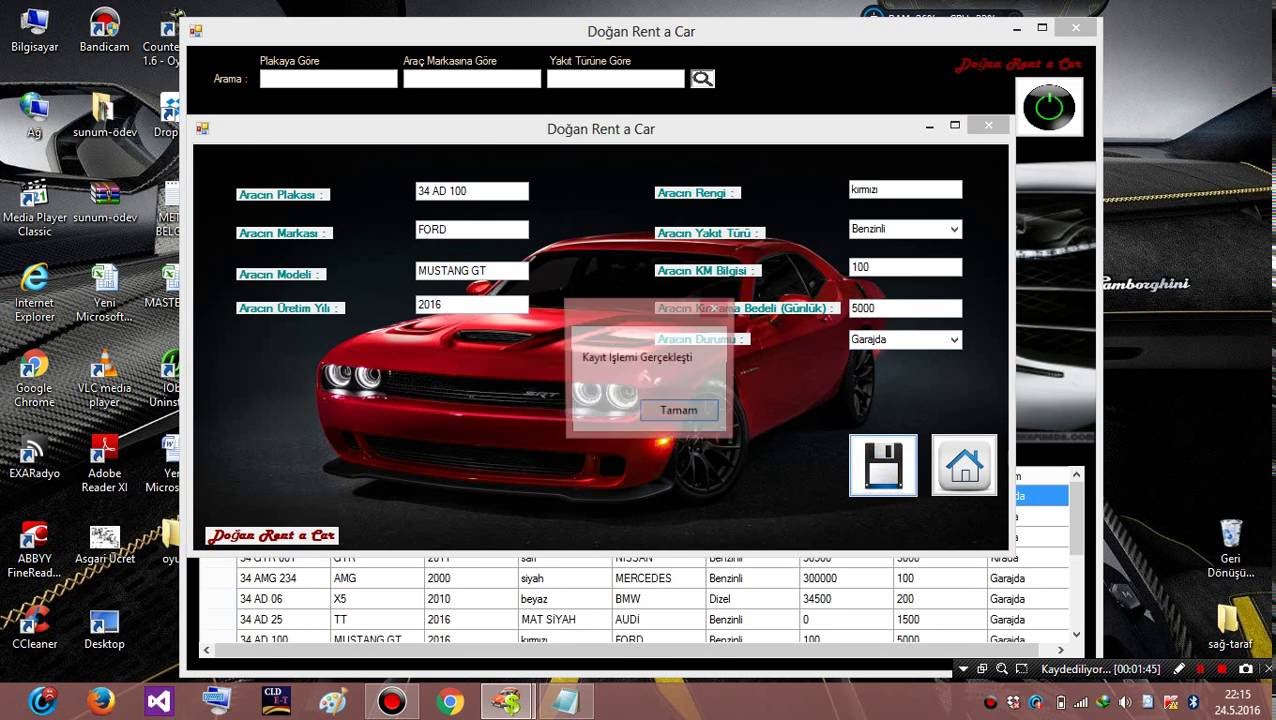The height and width of the screenshot is (720, 1276).
Task: Open the sunum-ödev WinRAR archive icon
Action: 104,201
